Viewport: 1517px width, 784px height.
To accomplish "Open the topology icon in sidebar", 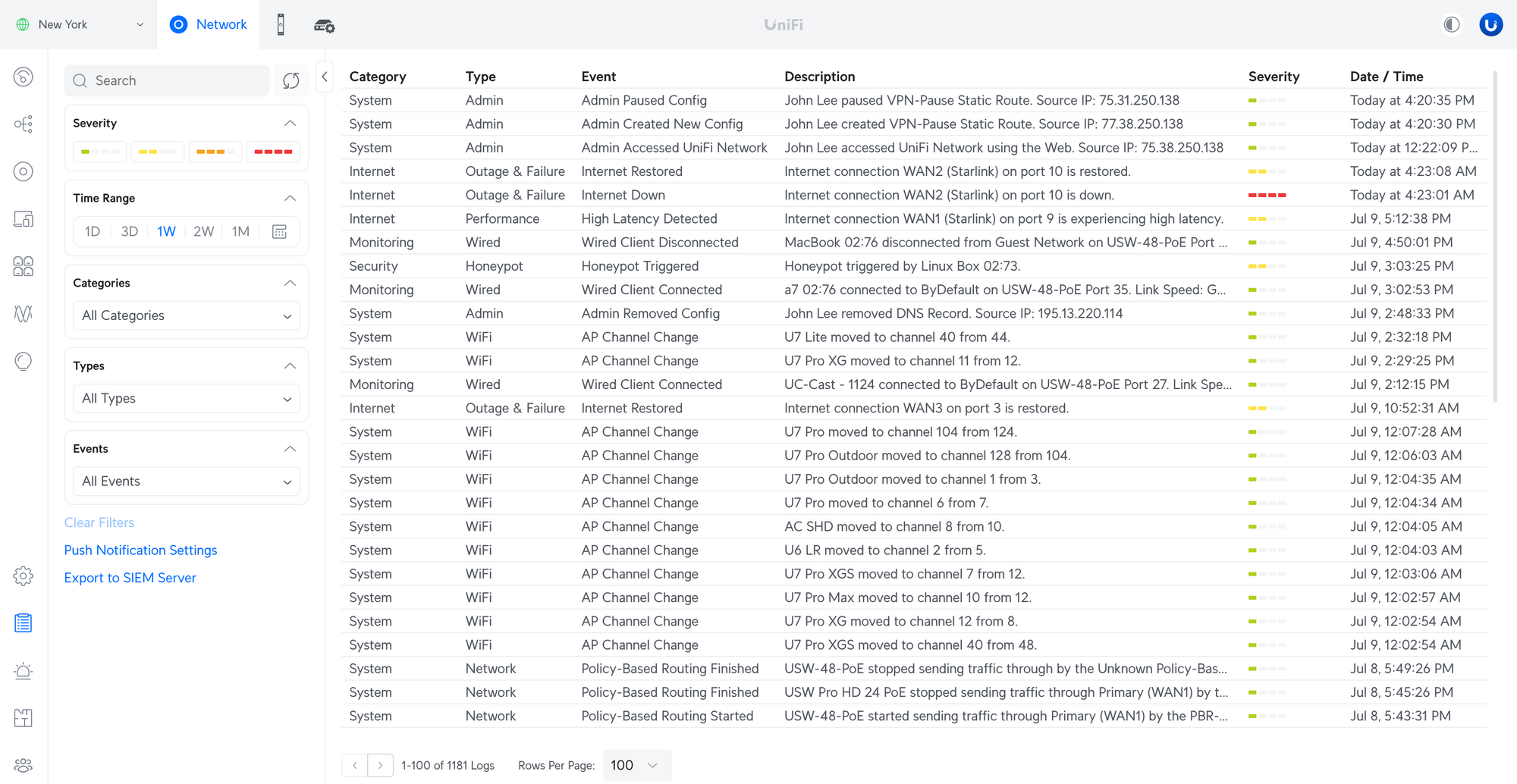I will tap(24, 124).
